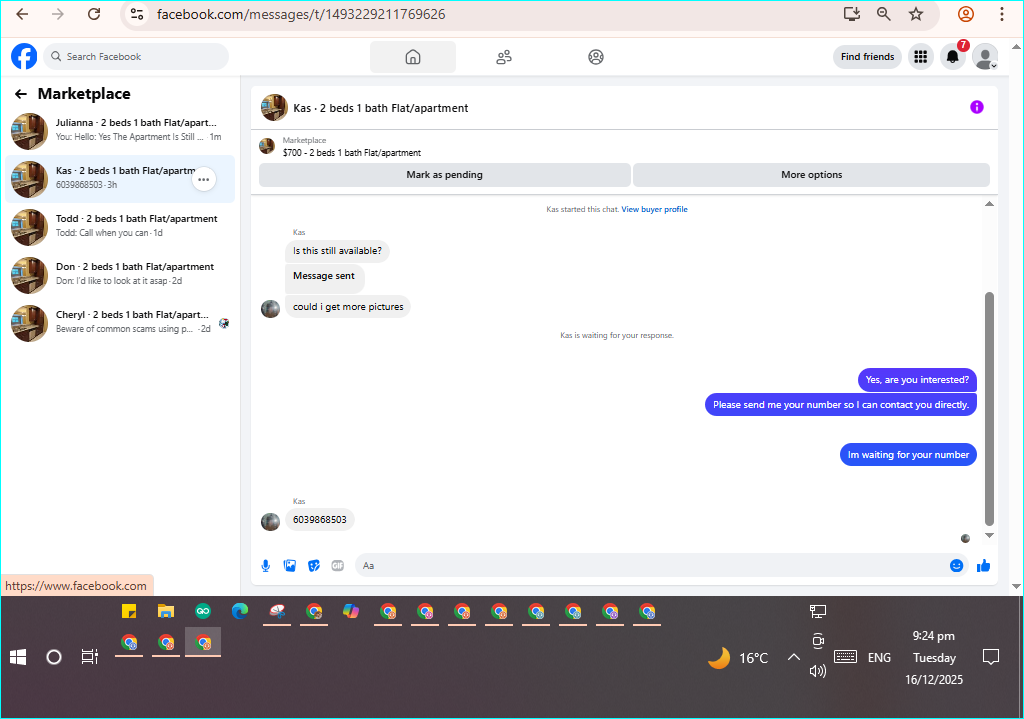Open the Groups tab icon
The image size is (1024, 719).
click(596, 57)
